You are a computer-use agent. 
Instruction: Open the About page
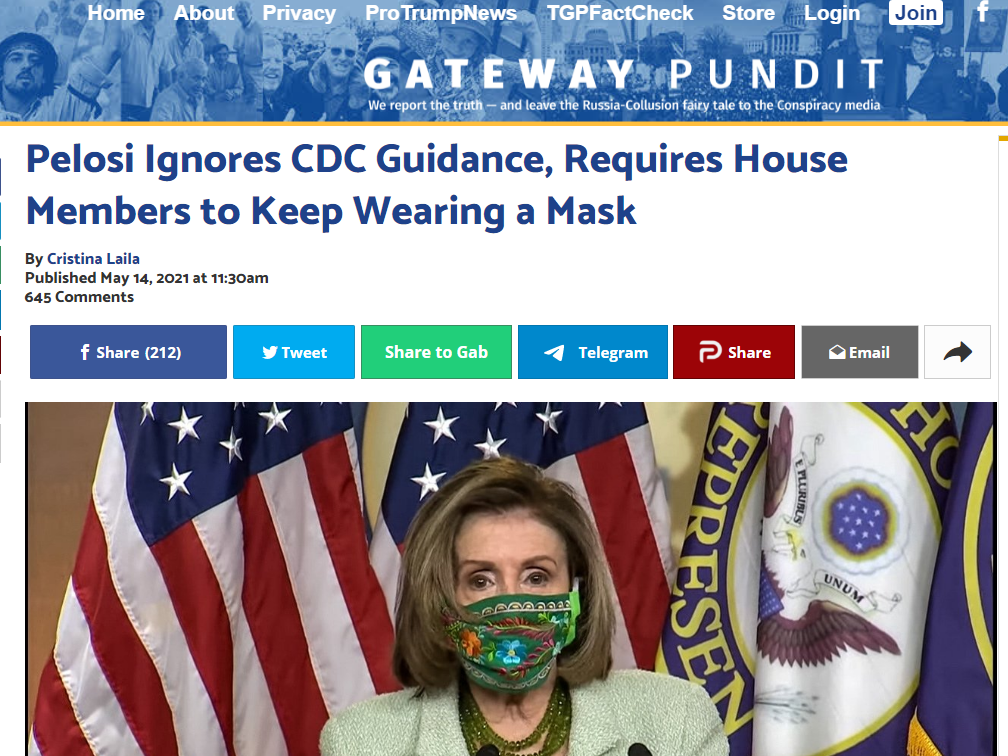tap(204, 13)
